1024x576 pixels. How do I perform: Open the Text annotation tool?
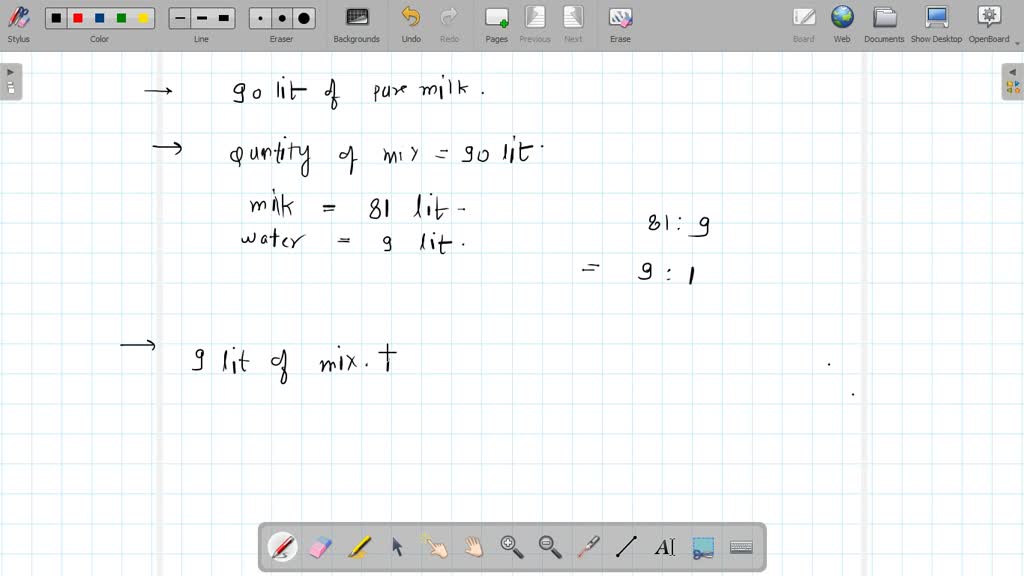tap(665, 546)
